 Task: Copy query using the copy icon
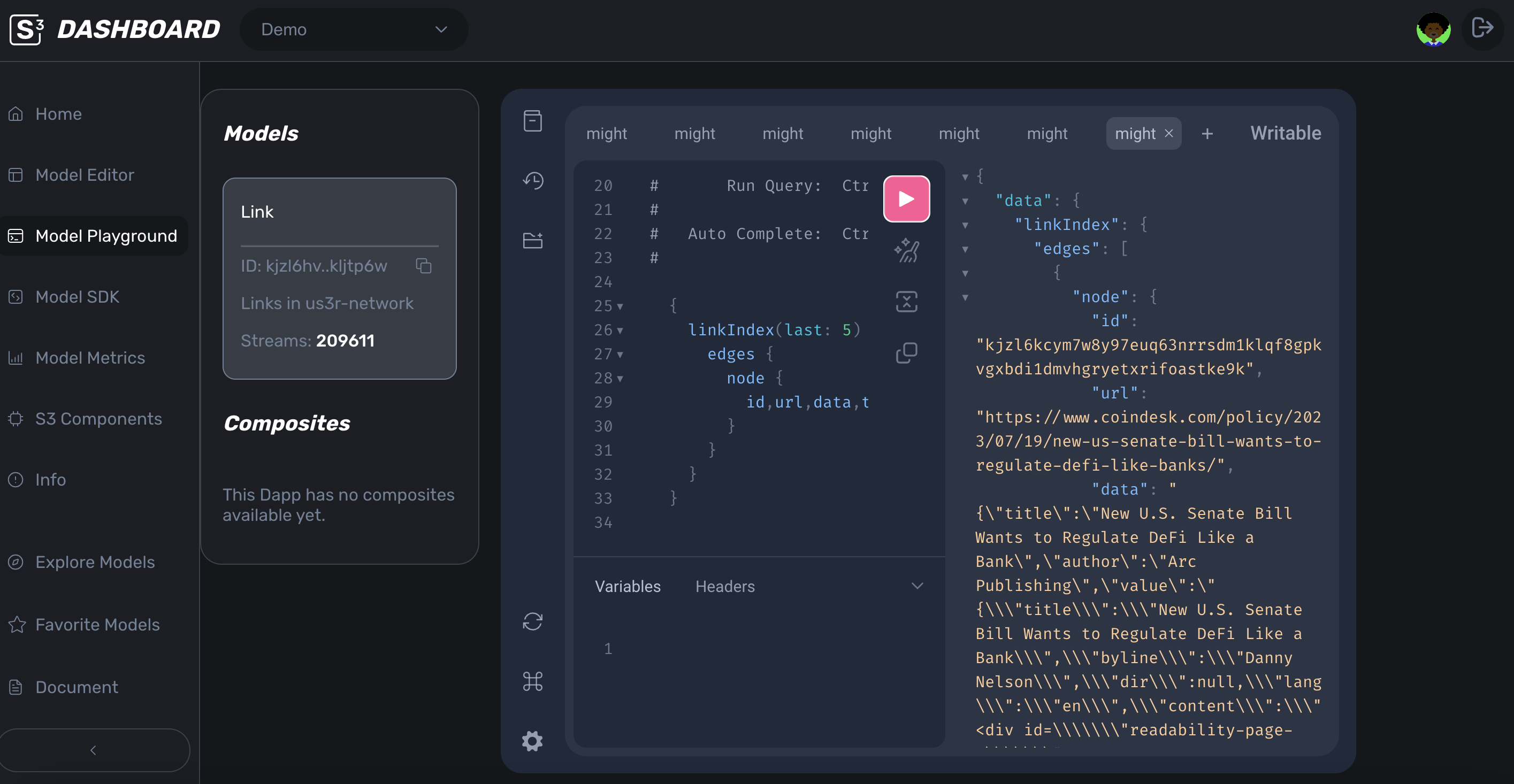point(906,352)
